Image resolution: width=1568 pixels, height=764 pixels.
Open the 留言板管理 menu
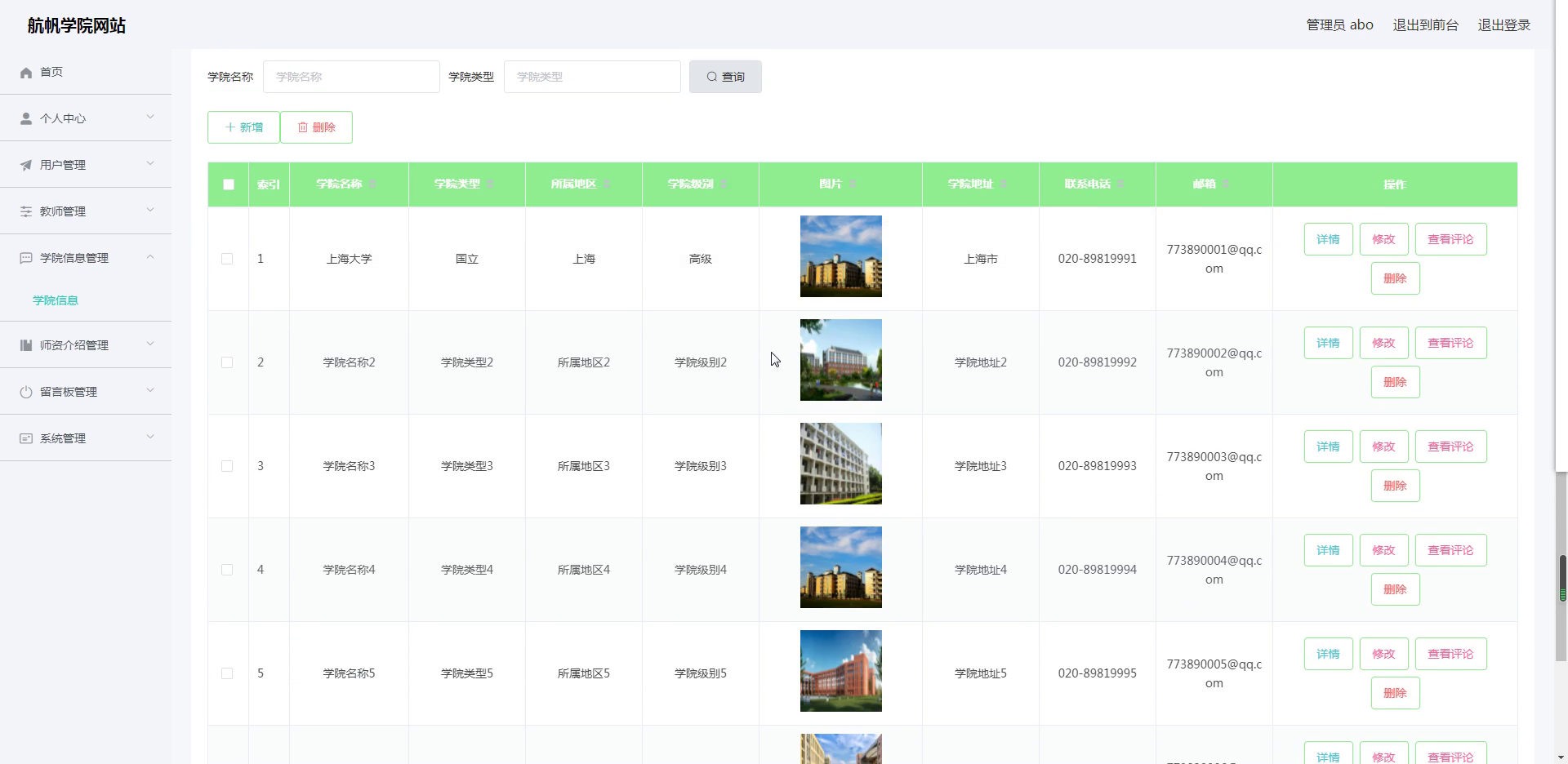pyautogui.click(x=86, y=392)
